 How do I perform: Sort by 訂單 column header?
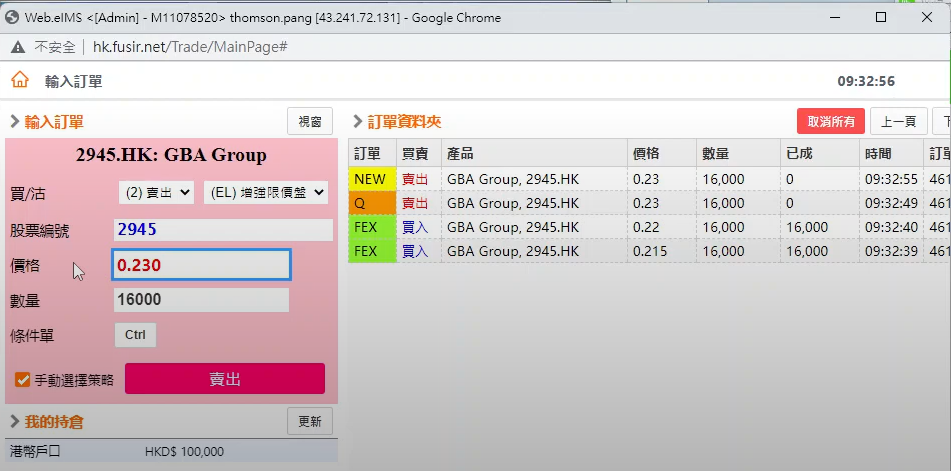[372, 153]
